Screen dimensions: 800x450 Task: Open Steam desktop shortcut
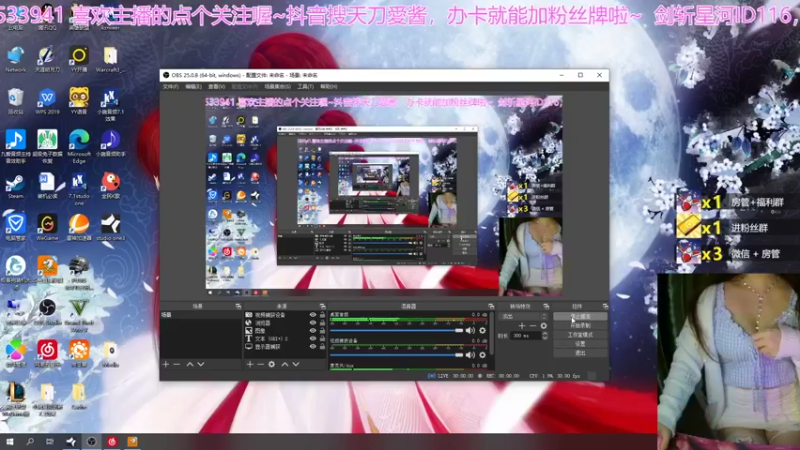(15, 187)
